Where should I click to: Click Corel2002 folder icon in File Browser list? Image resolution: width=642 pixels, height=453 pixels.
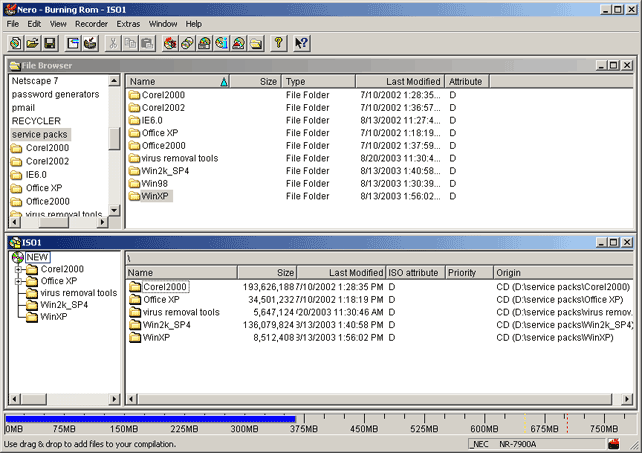tap(134, 107)
